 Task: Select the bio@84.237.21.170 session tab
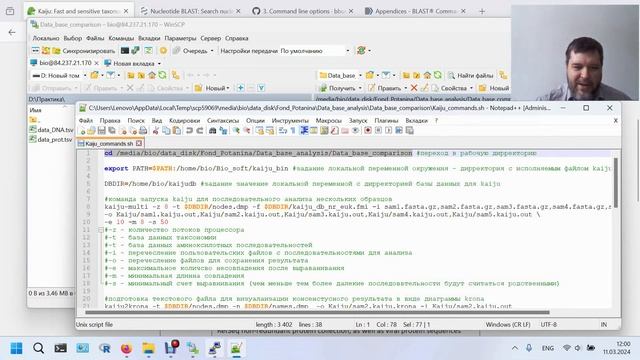[65, 63]
